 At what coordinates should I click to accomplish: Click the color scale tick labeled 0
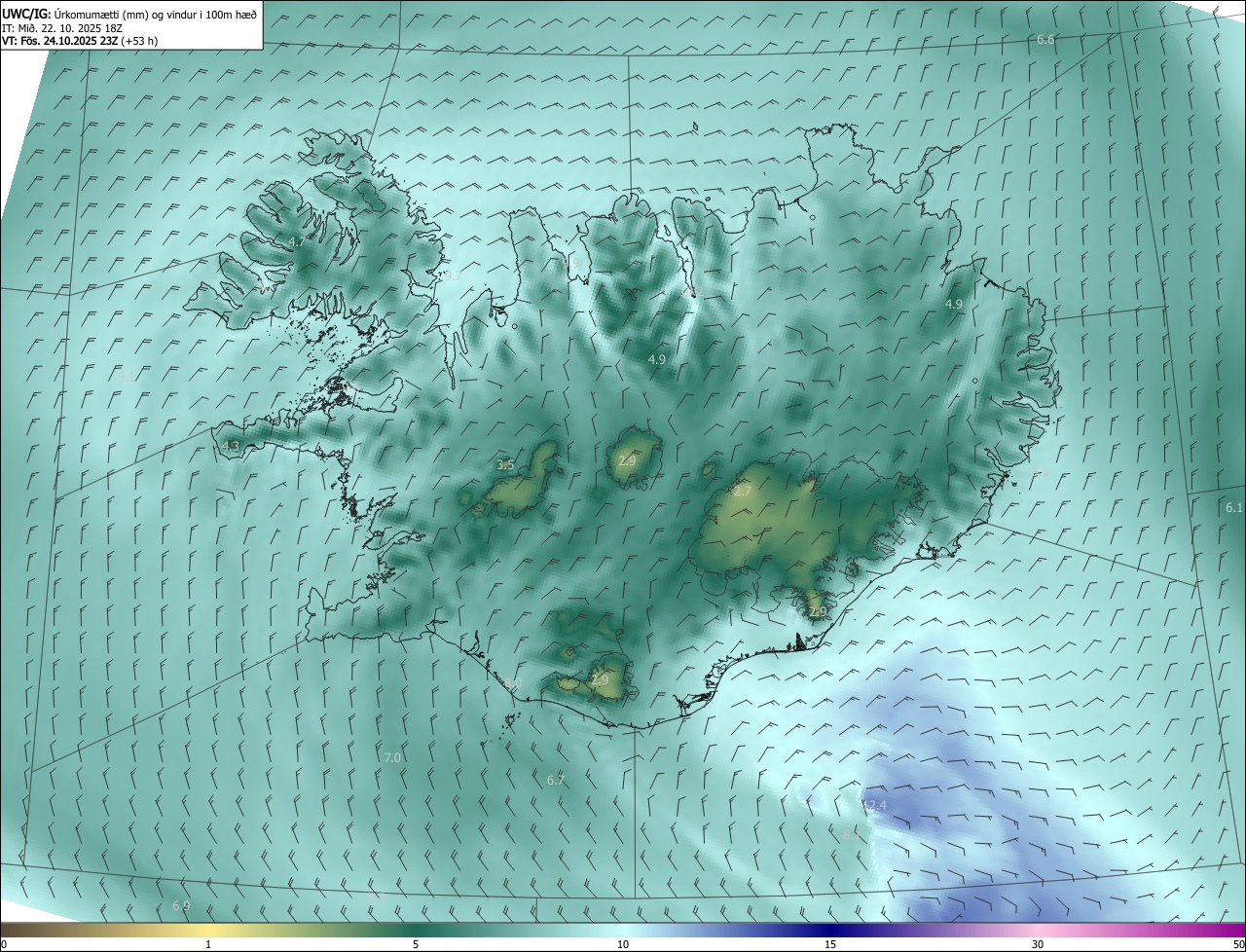[4, 944]
